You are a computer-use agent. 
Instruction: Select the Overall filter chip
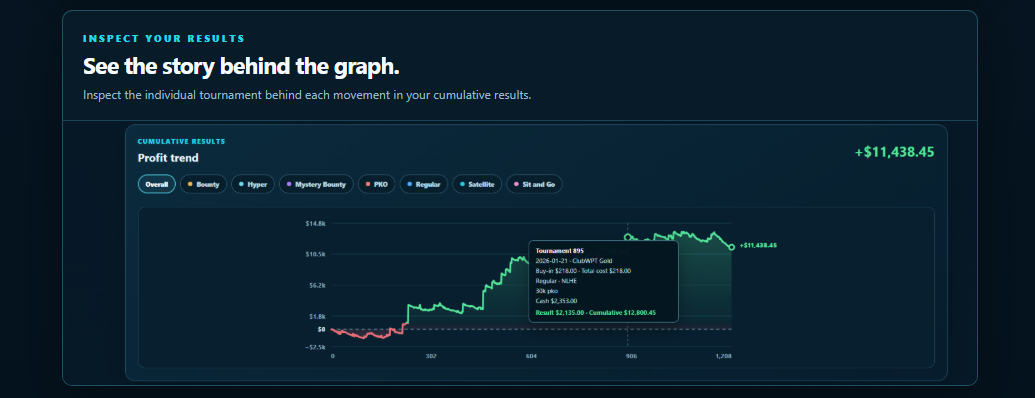click(156, 184)
